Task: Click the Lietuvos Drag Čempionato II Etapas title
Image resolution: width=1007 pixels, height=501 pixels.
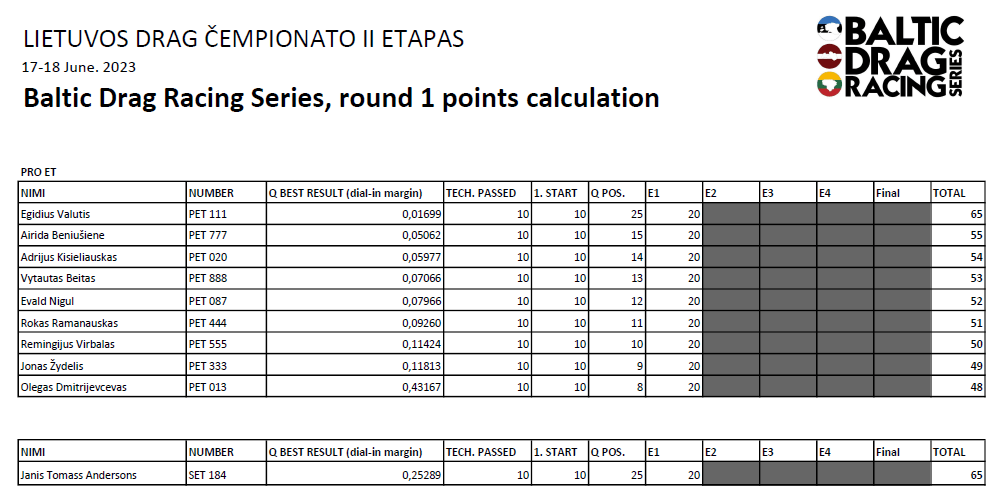Action: pyautogui.click(x=243, y=40)
